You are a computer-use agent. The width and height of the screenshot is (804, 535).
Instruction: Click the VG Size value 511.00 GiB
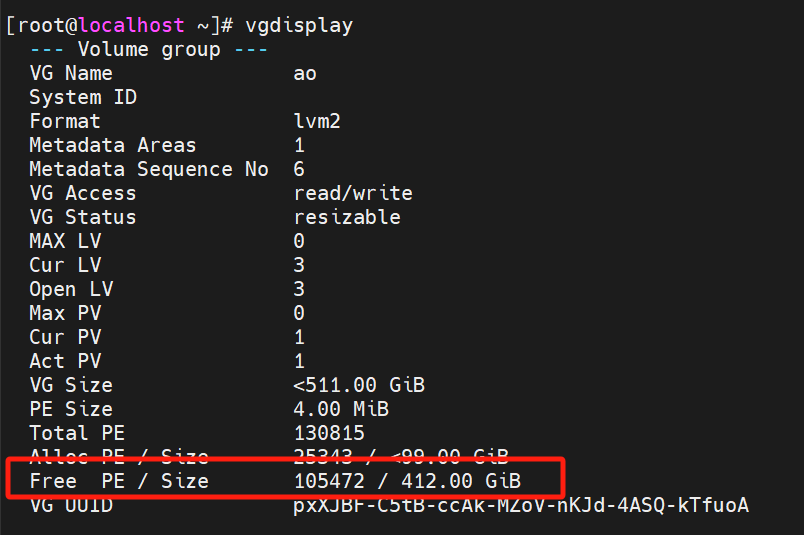coord(359,385)
